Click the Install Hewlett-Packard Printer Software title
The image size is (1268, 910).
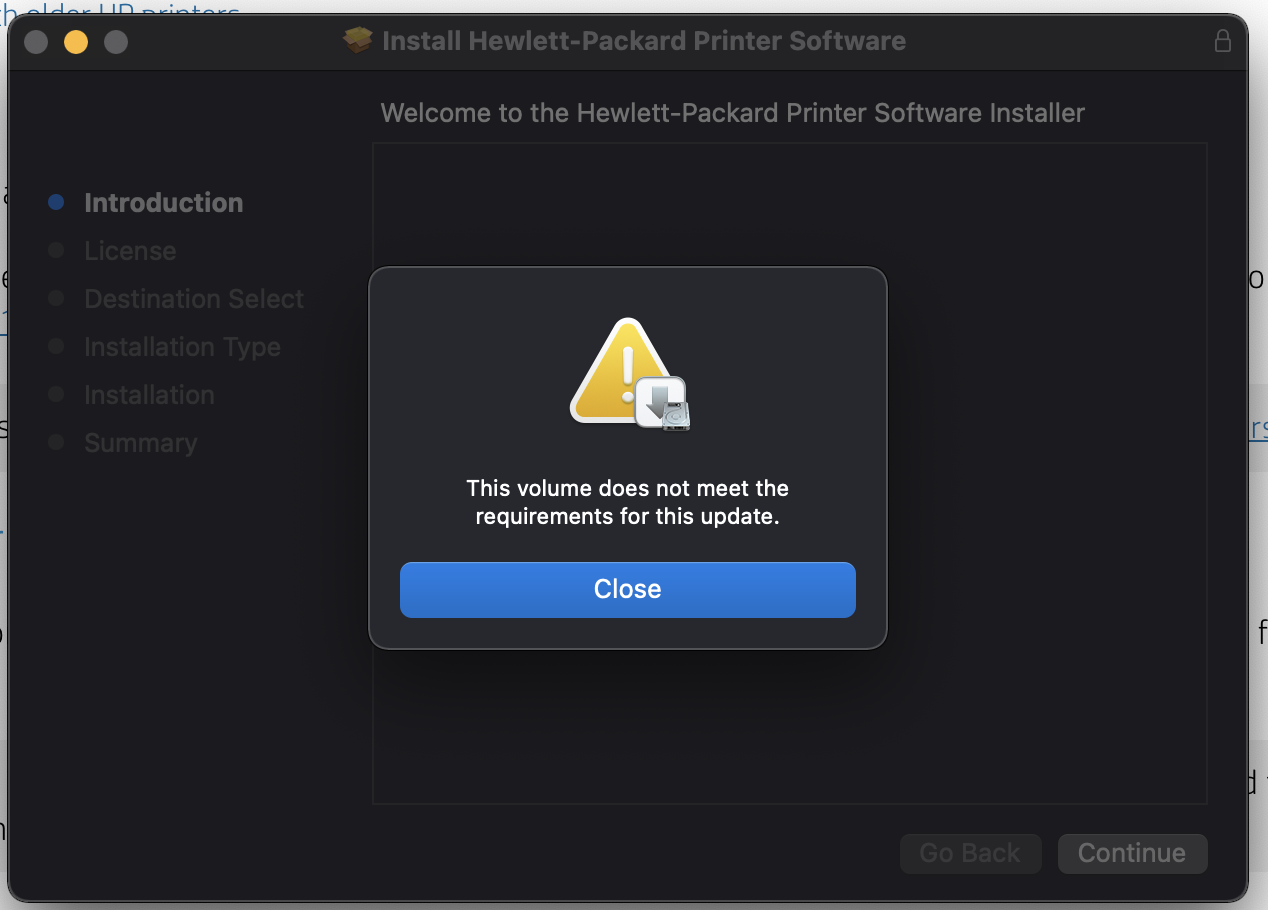[x=643, y=41]
